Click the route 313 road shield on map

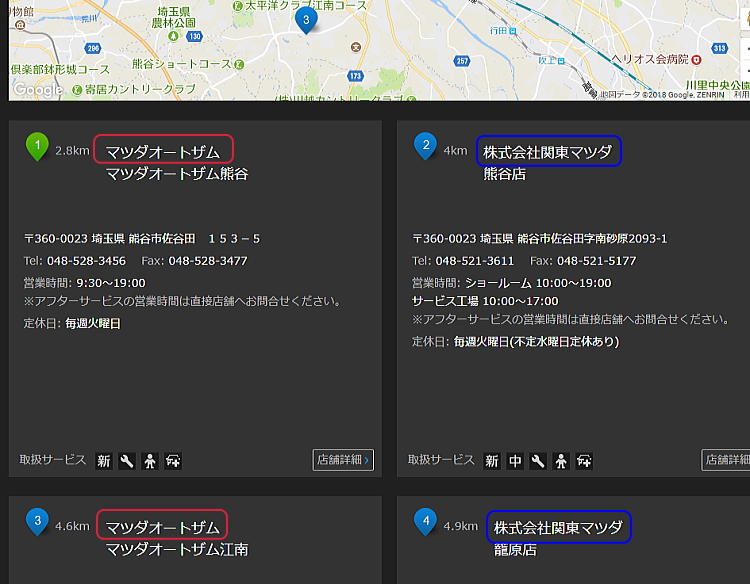(x=719, y=48)
